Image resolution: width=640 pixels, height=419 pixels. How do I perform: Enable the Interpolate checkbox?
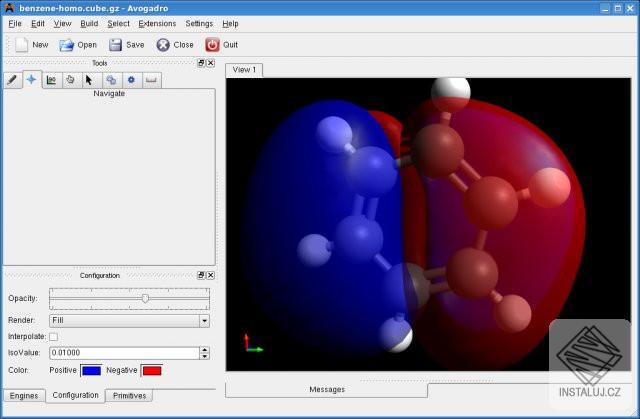(53, 337)
